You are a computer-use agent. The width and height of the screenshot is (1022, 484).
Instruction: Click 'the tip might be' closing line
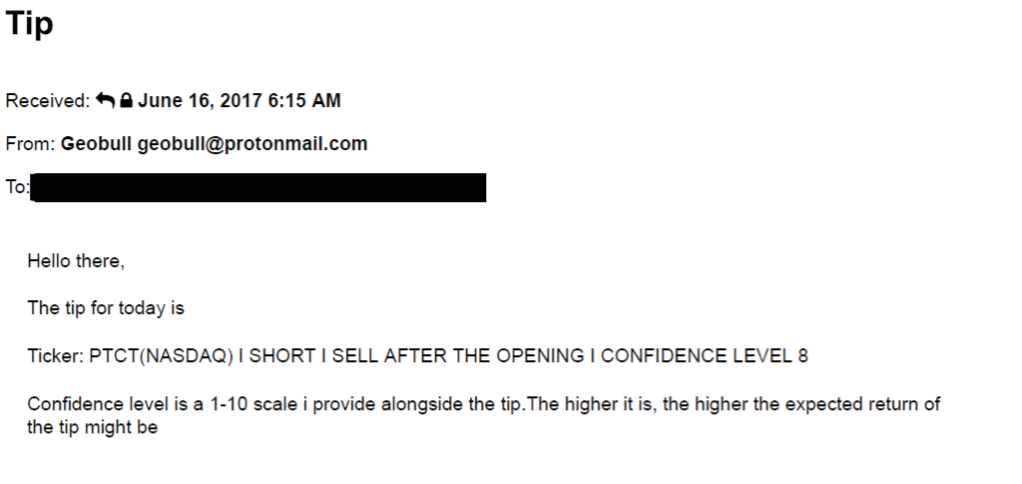tap(93, 428)
